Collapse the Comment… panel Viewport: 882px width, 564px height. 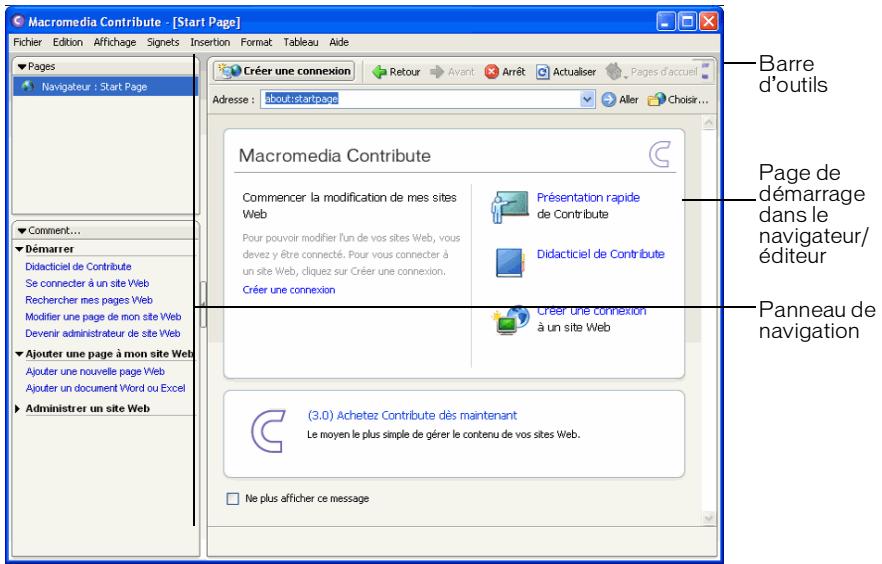tap(22, 231)
